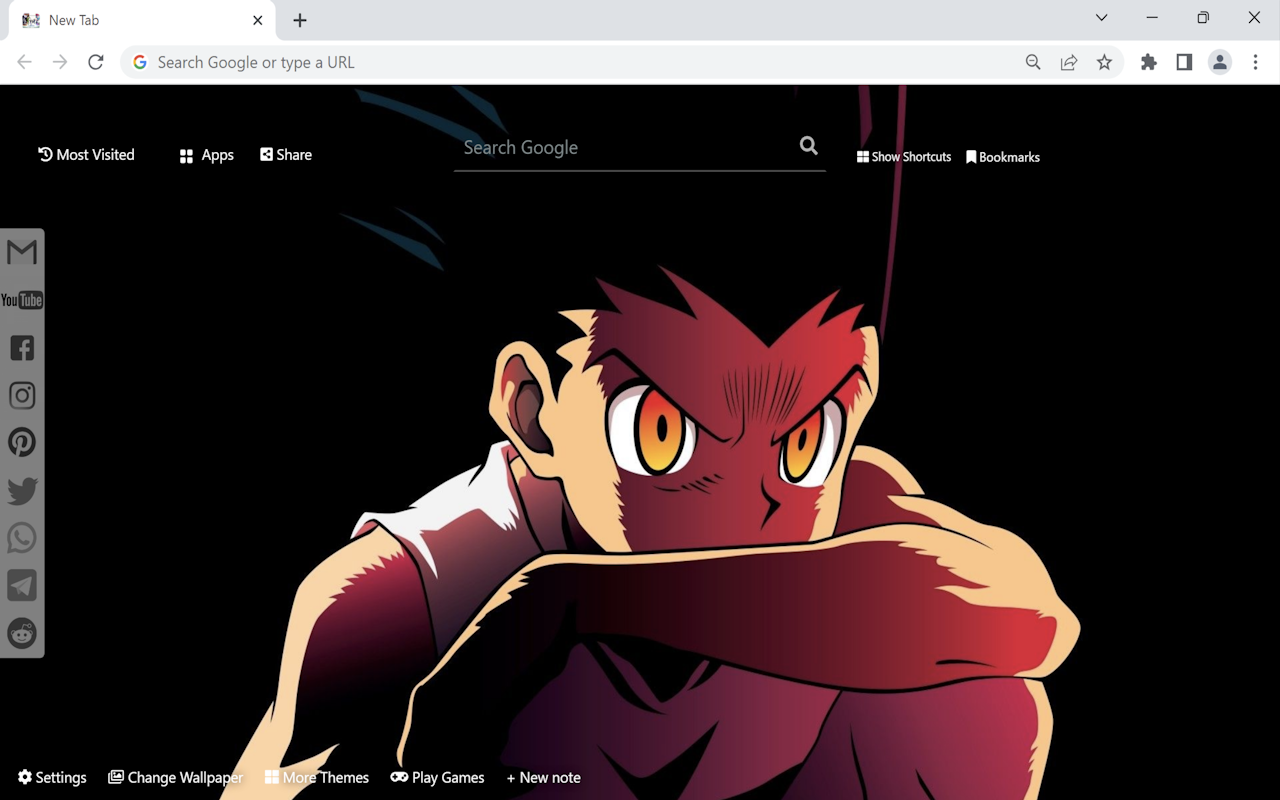This screenshot has width=1280, height=800.
Task: Expand the Most Visited list
Action: pos(86,154)
